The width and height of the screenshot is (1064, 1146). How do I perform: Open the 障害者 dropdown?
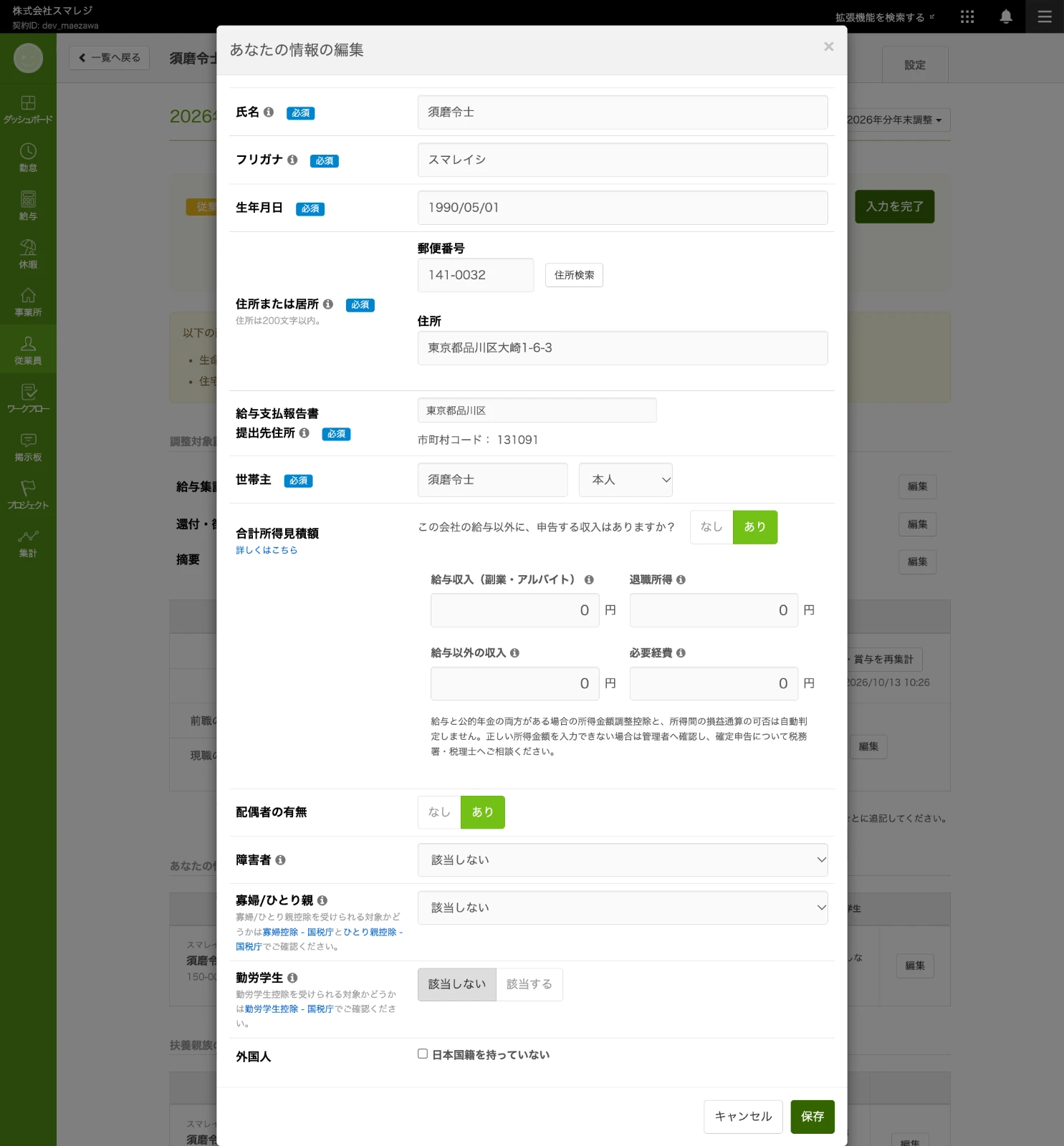[623, 860]
